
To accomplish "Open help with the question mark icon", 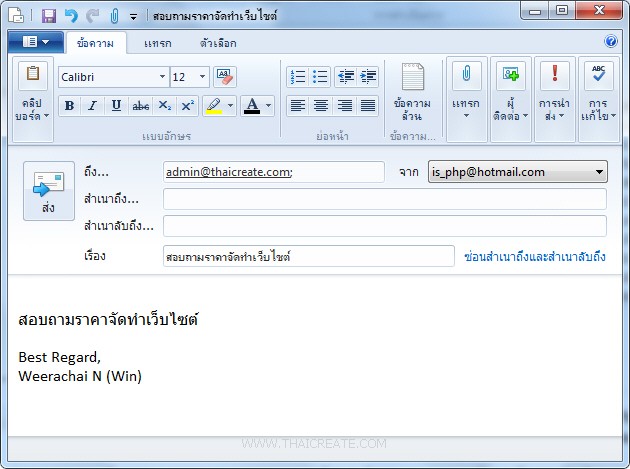I will coord(611,41).
